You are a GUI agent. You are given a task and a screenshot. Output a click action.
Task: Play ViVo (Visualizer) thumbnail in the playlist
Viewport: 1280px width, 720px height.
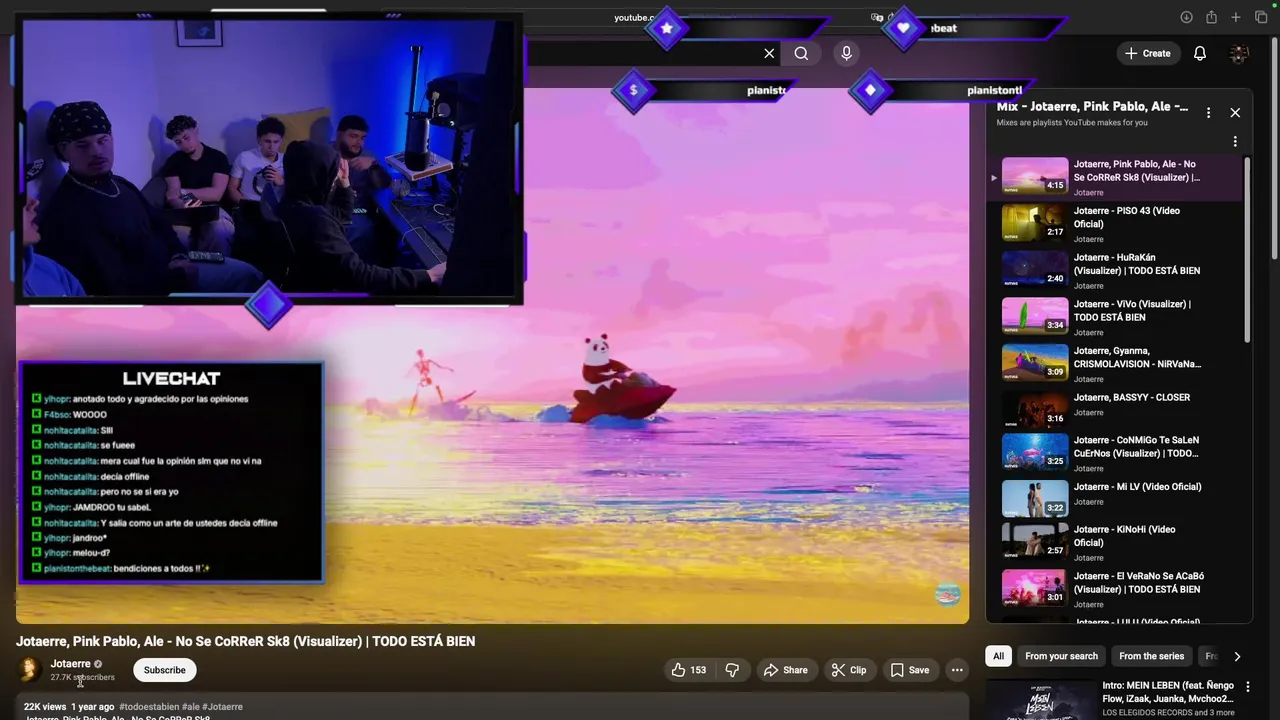pyautogui.click(x=1035, y=315)
